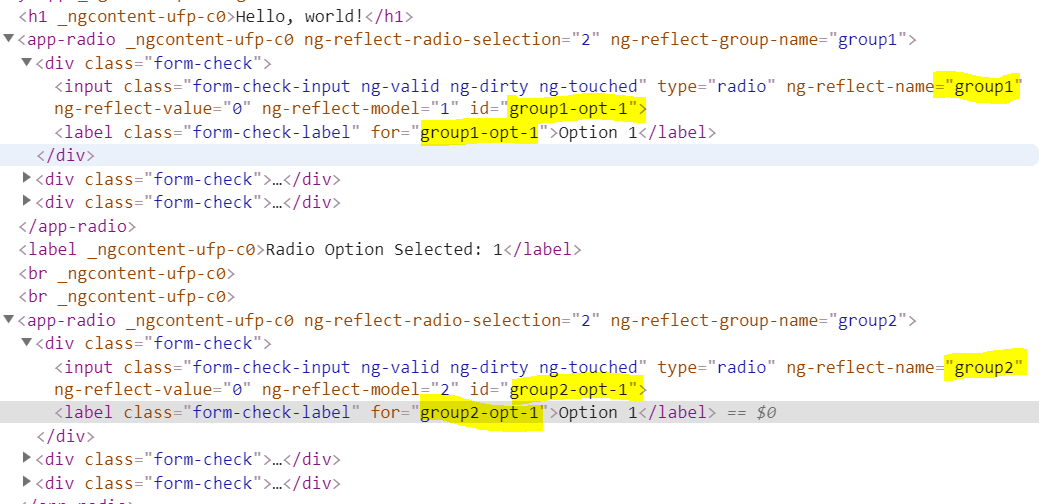
Task: Select the input element with id group1-opt-1
Action: click(x=538, y=97)
